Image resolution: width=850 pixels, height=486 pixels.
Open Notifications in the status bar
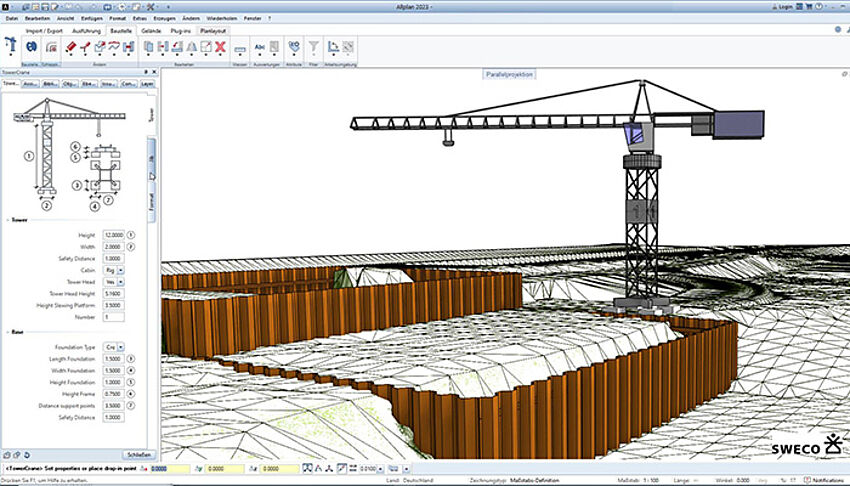pos(826,479)
